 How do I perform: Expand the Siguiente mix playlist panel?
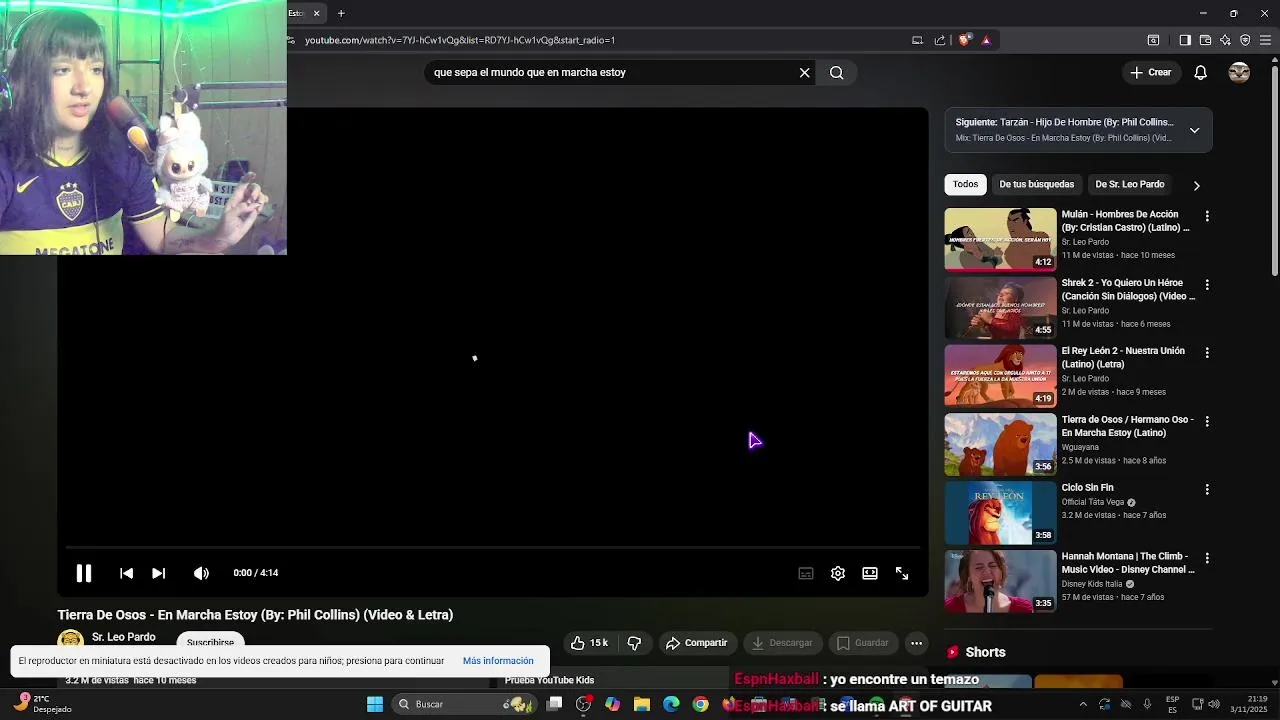point(1194,130)
